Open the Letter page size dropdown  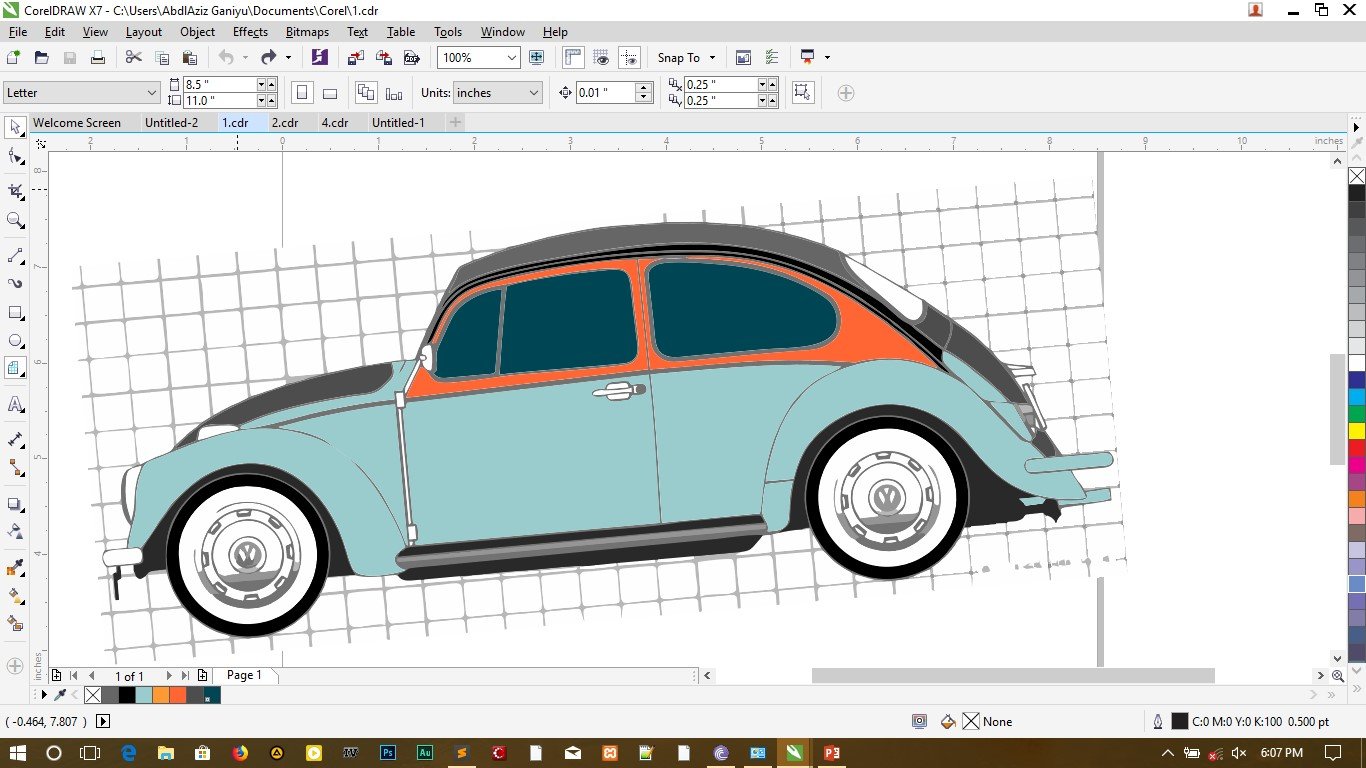152,93
